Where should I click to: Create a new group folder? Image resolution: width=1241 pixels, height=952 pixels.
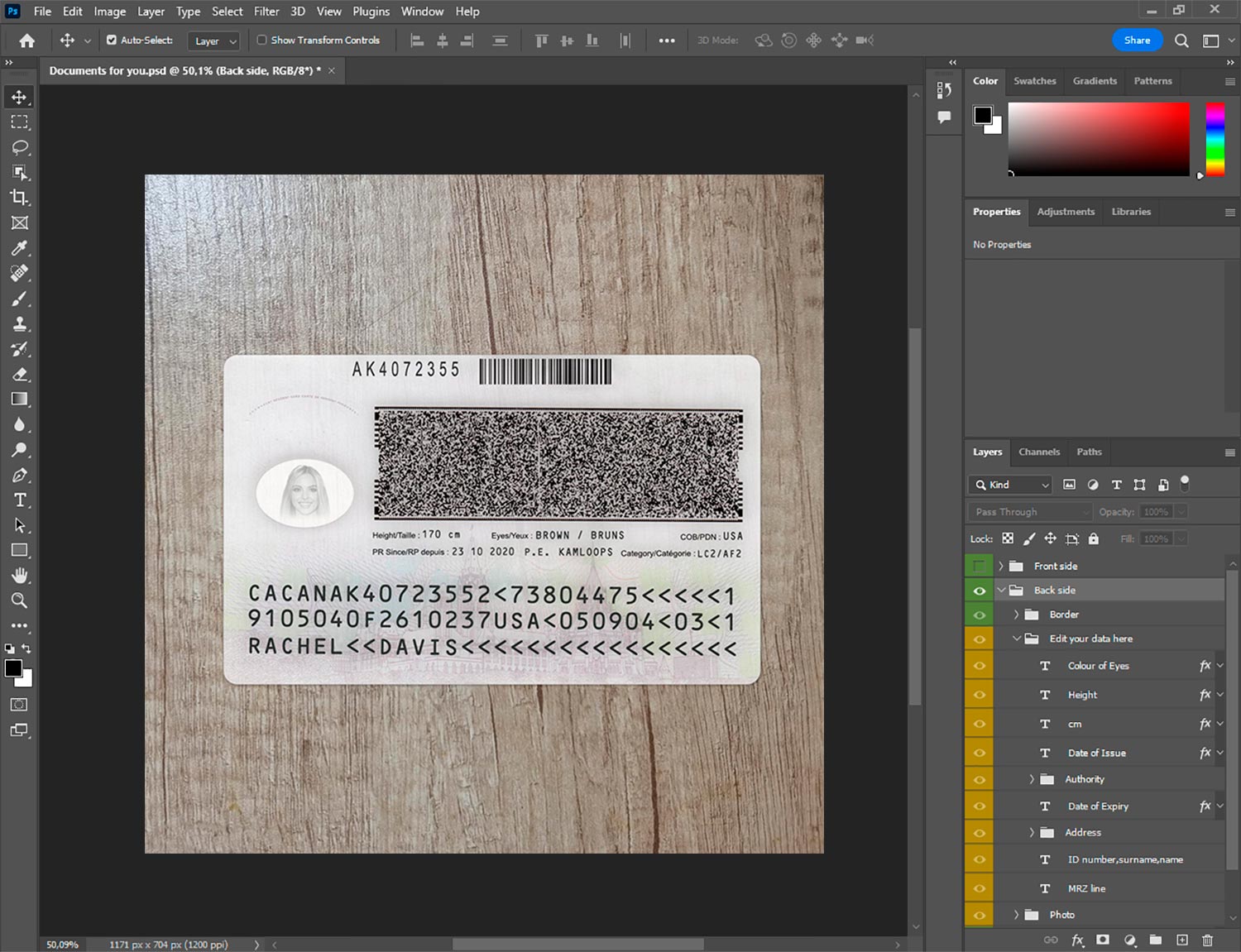[x=1156, y=940]
